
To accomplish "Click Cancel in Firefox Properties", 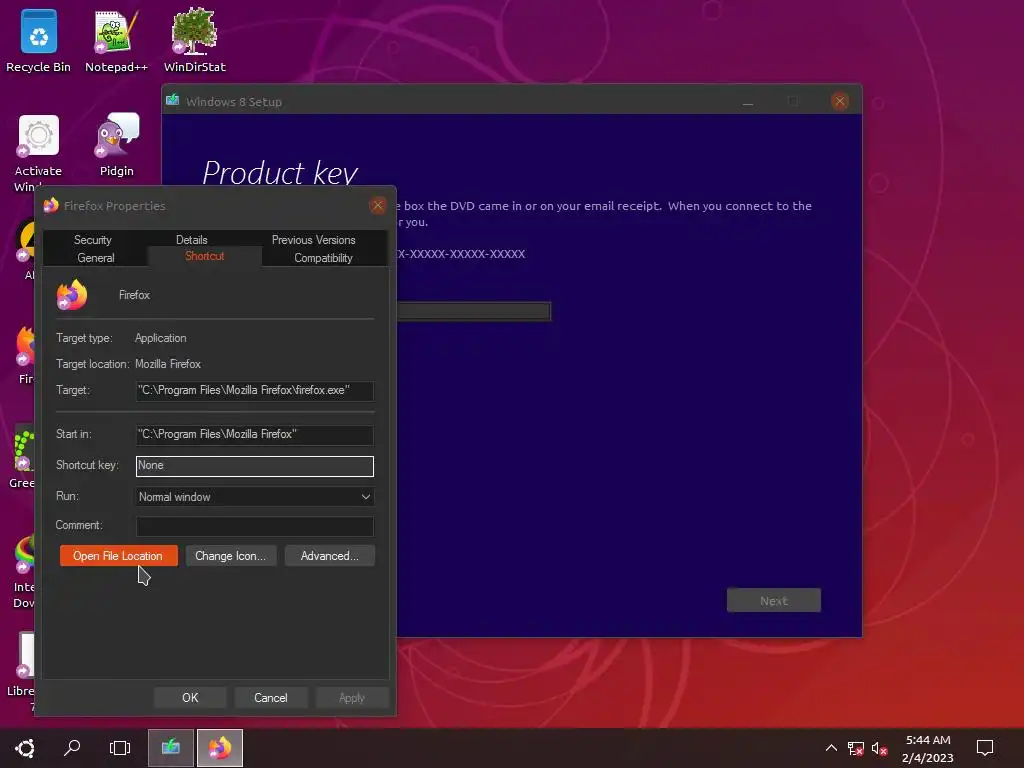I will [270, 697].
